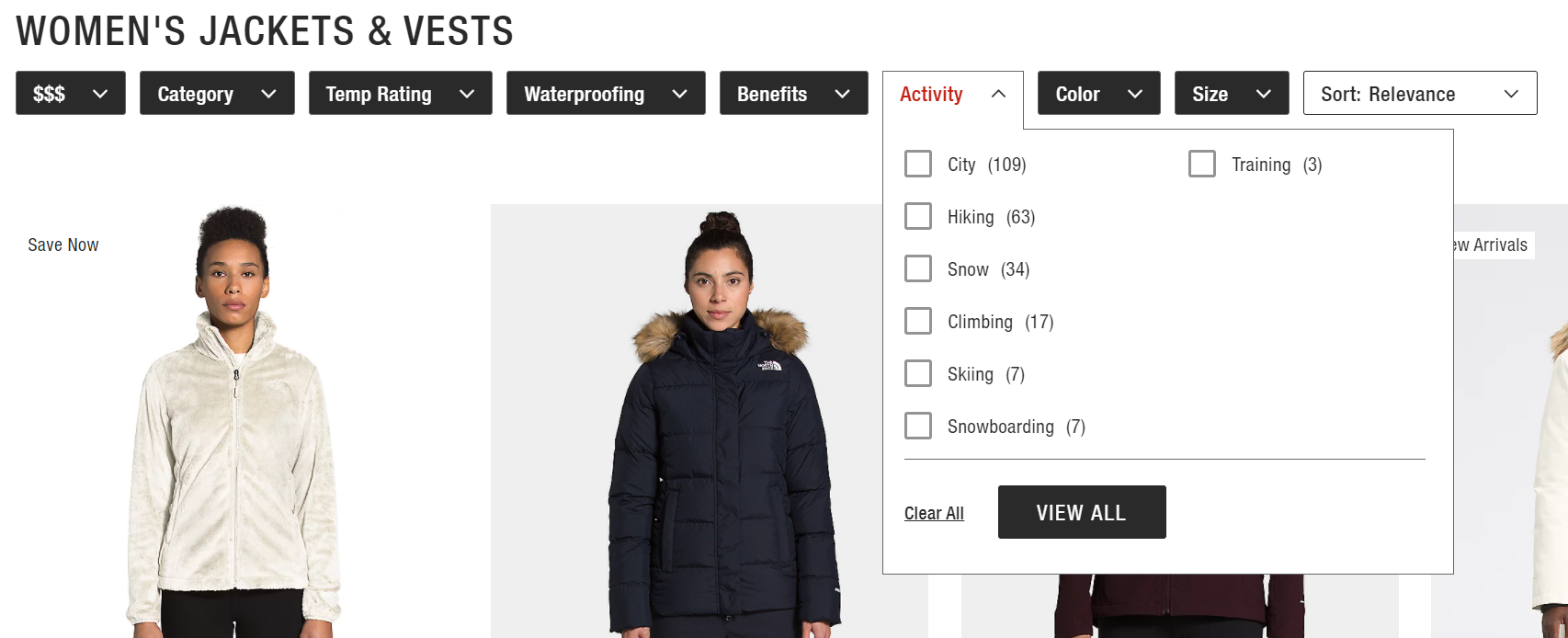Click the Waterproofing chevron arrow
Viewport: 1568px width, 638px height.
click(679, 94)
